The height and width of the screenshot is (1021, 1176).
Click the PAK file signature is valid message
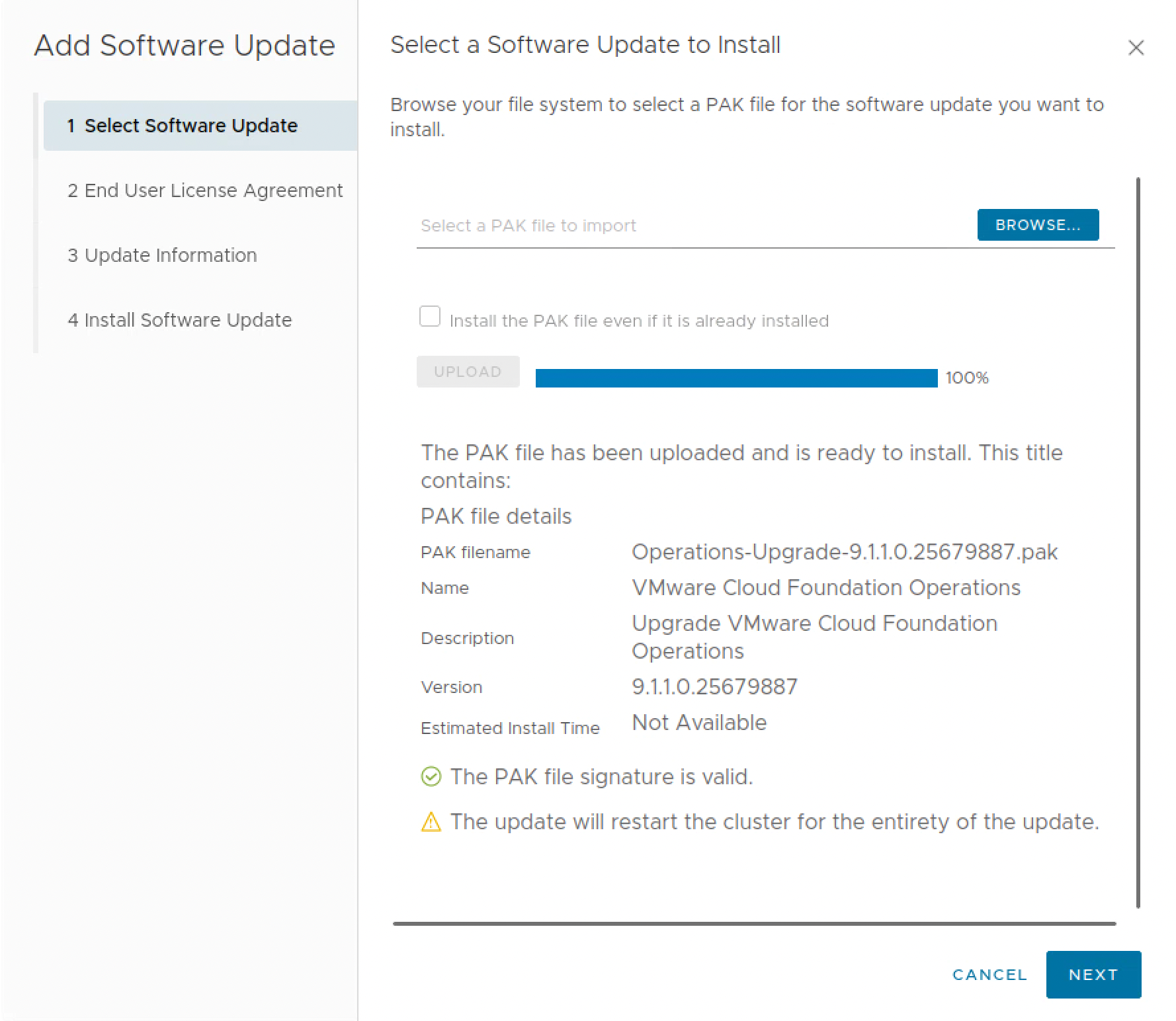[x=602, y=776]
